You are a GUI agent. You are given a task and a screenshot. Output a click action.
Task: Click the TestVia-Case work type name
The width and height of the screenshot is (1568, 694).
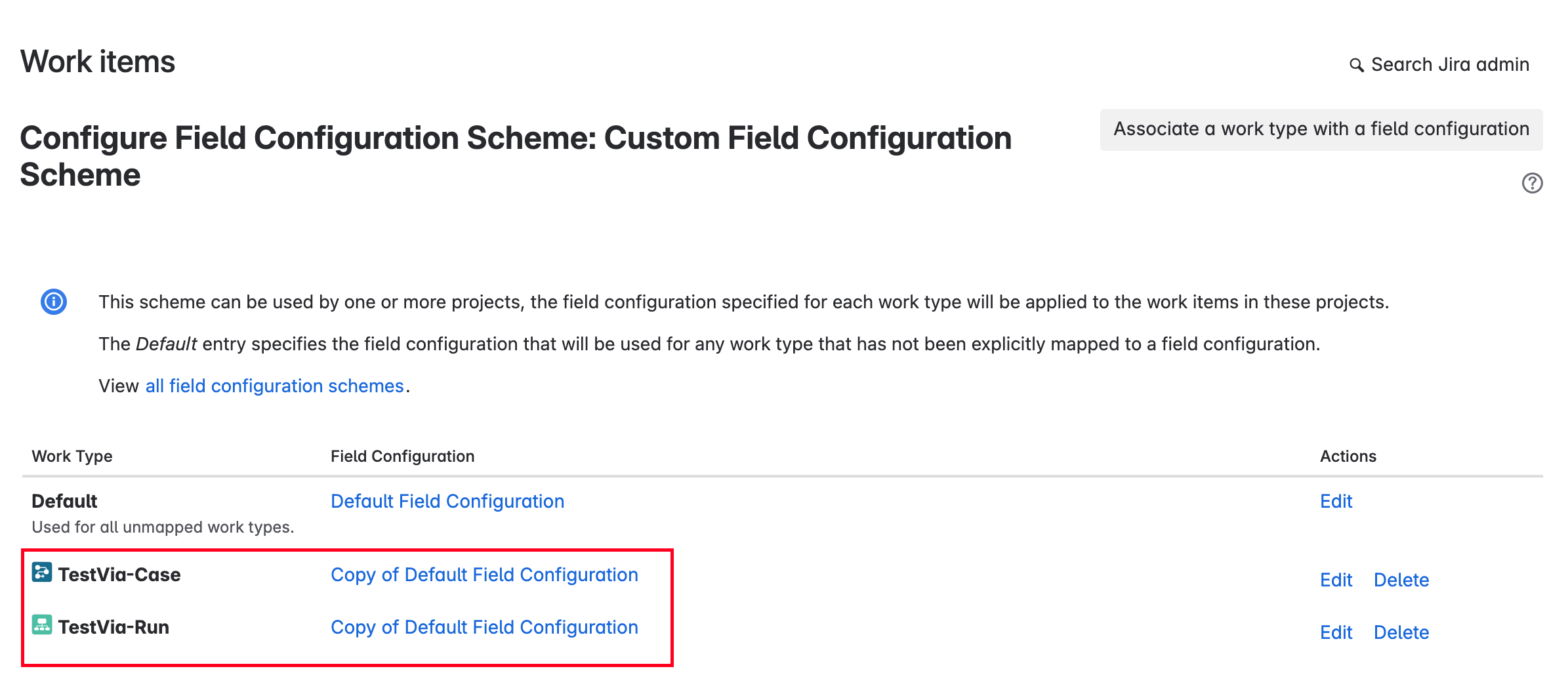coord(119,575)
